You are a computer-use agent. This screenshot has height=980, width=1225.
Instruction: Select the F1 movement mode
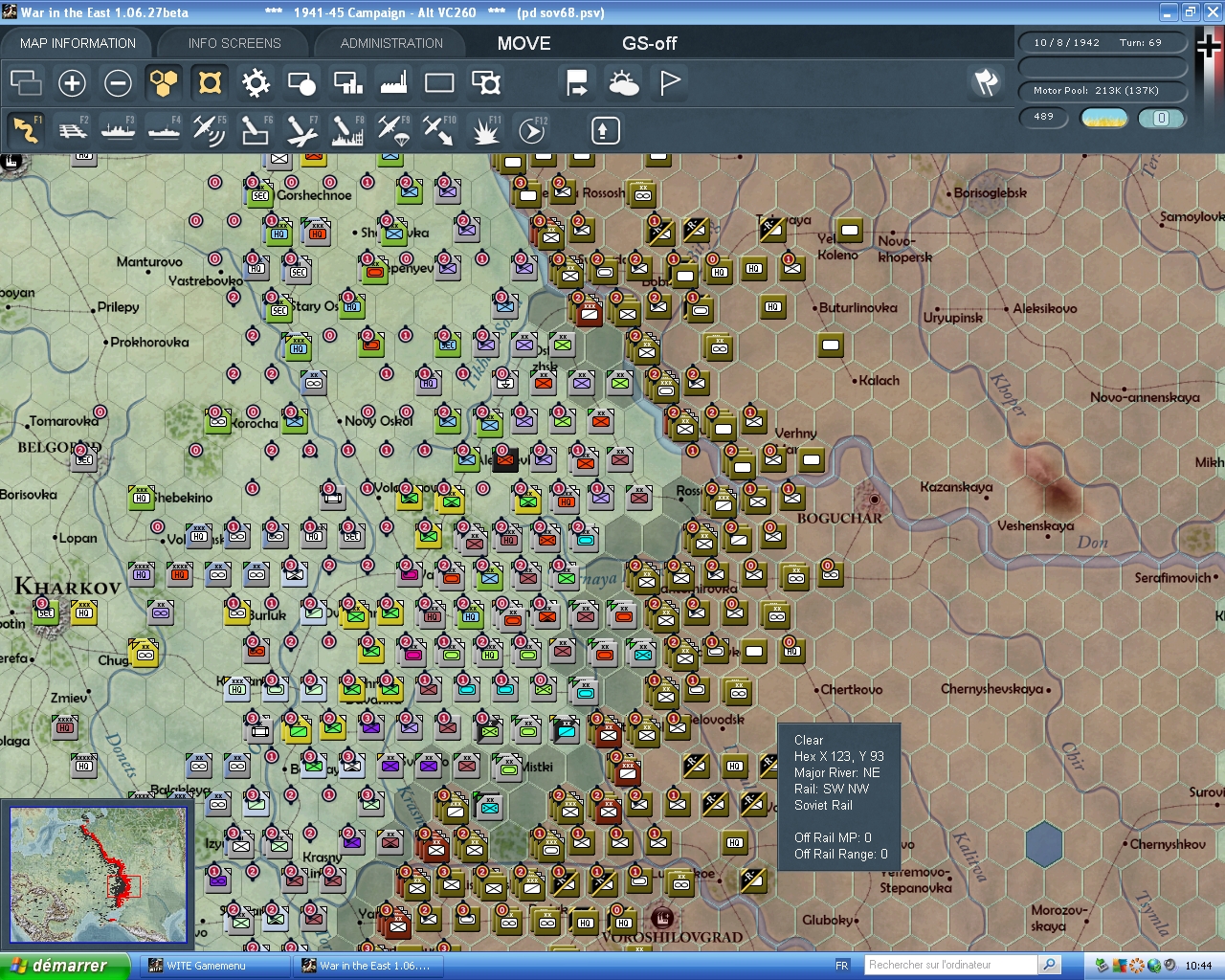coord(26,129)
